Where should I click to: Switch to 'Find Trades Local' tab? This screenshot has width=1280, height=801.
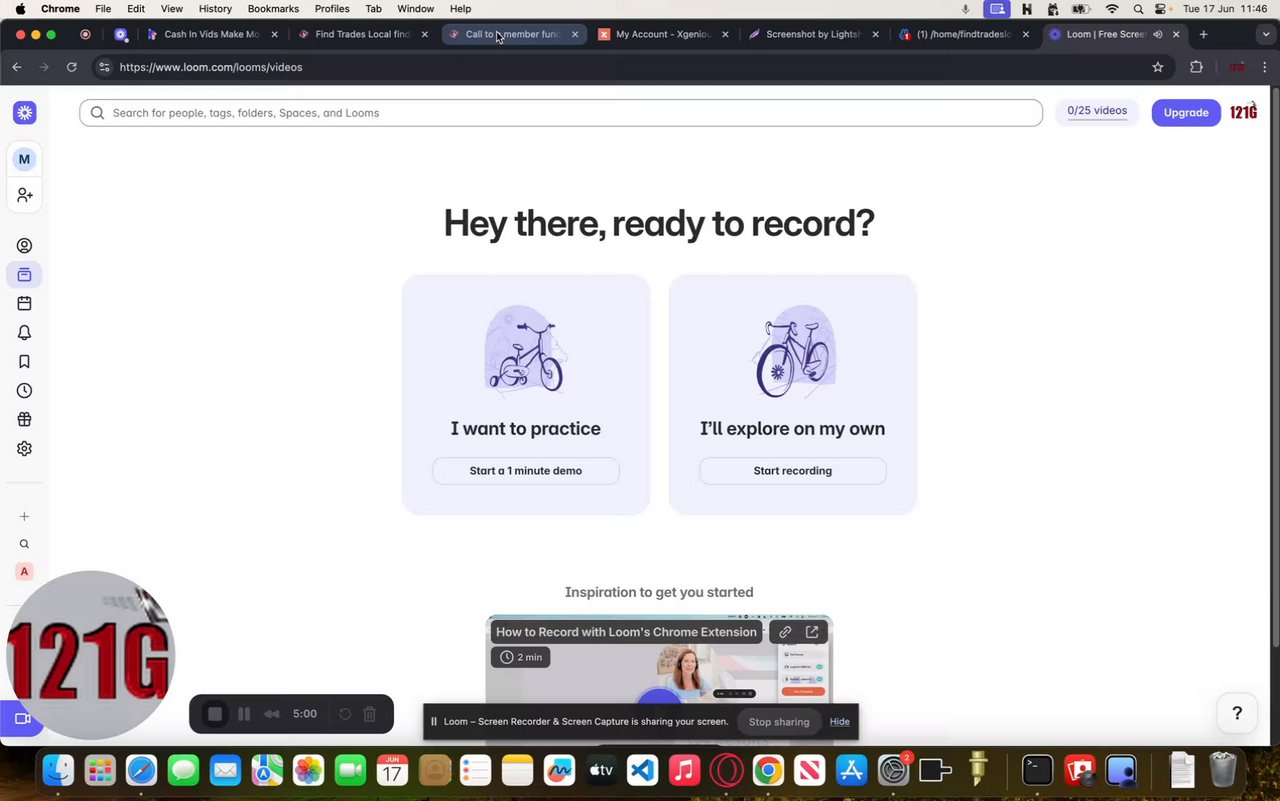(x=362, y=34)
